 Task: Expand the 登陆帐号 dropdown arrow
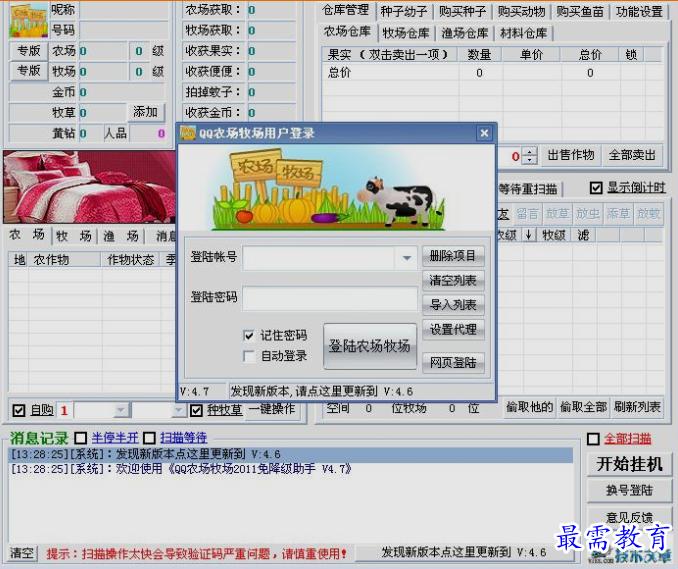click(x=406, y=258)
